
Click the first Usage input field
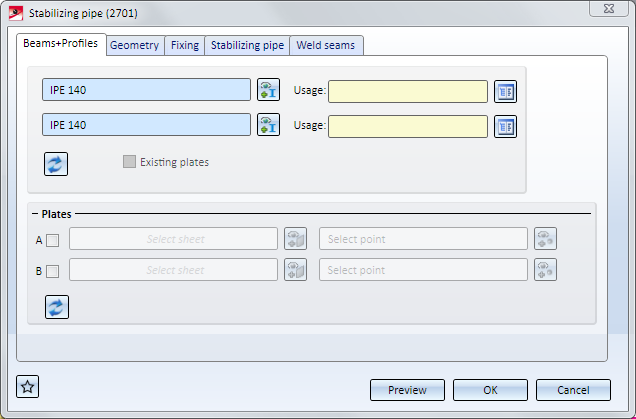tap(408, 91)
